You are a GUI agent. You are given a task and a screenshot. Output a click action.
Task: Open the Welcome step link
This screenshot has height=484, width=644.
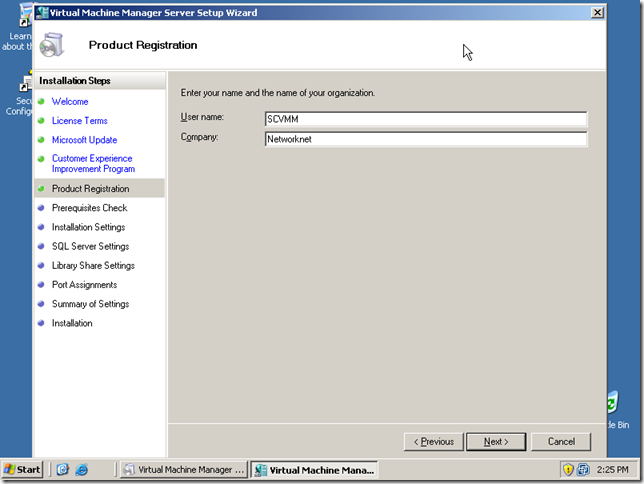[x=70, y=101]
